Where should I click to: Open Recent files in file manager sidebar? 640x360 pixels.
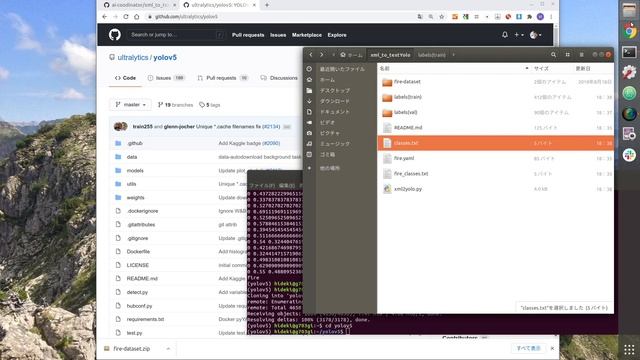coord(309,69)
